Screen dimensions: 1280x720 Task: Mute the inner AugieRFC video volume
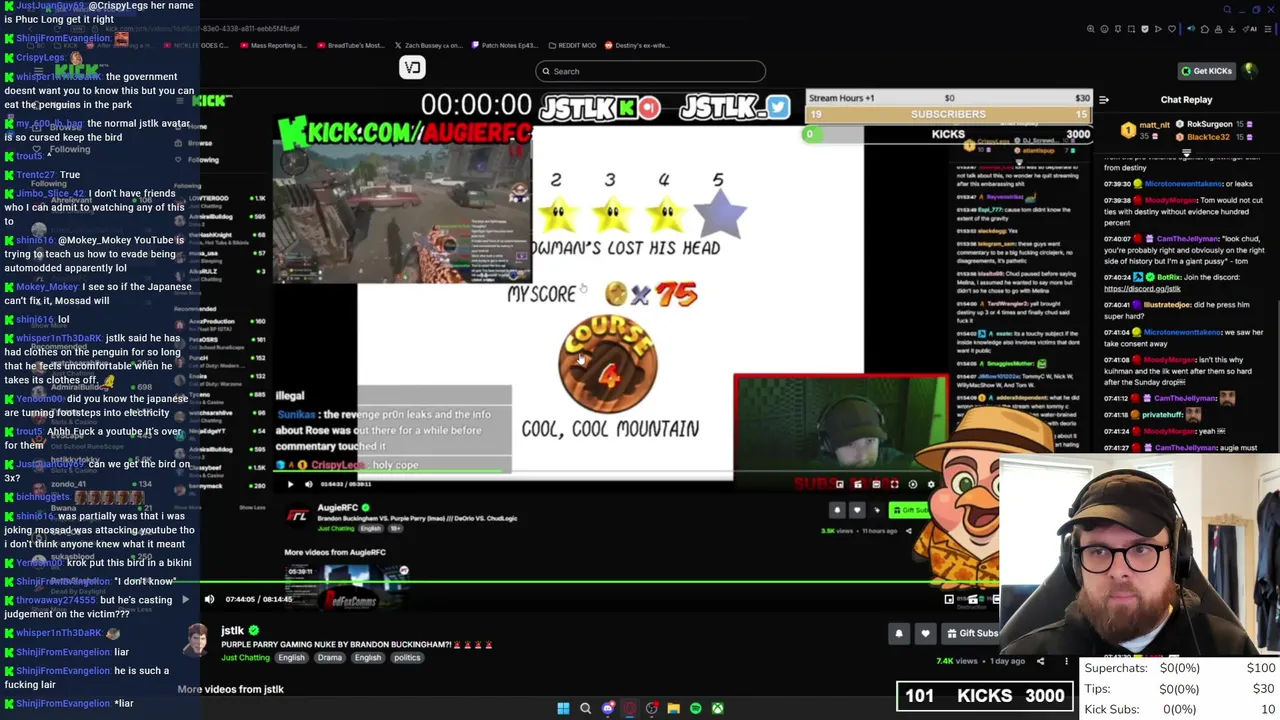coord(309,484)
